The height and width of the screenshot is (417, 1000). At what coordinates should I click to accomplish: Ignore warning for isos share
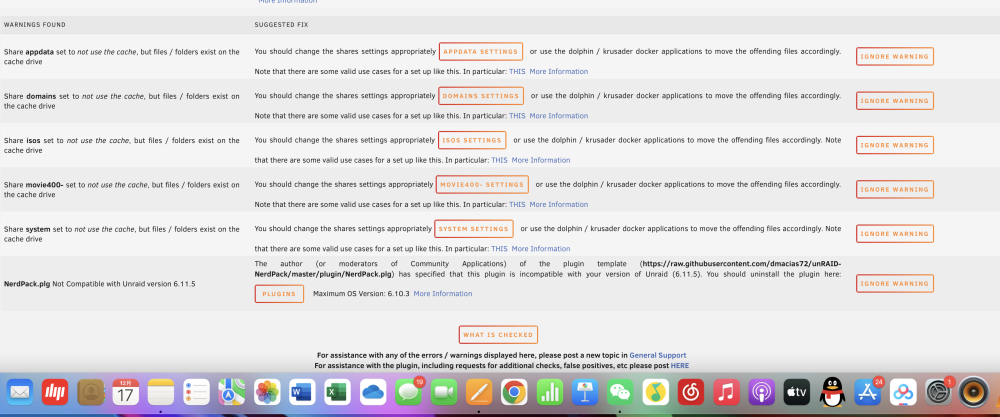[x=895, y=145]
